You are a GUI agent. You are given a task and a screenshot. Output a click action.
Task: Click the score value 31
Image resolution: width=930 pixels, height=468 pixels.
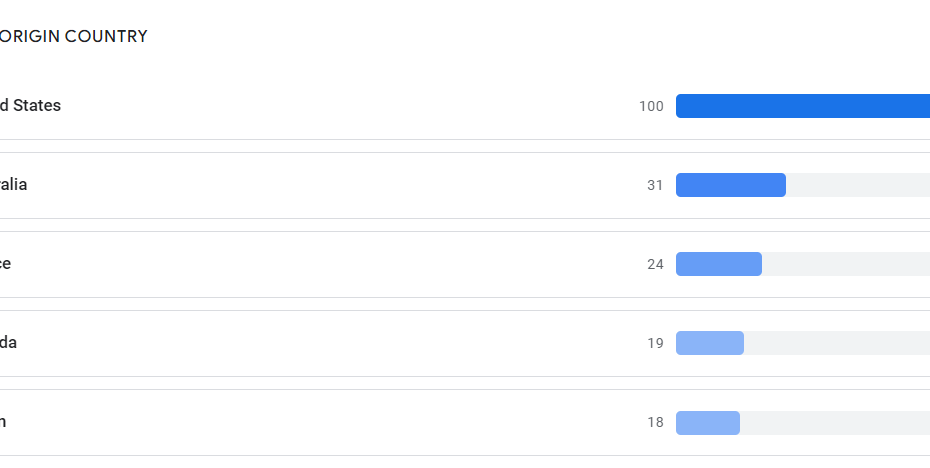(x=655, y=185)
